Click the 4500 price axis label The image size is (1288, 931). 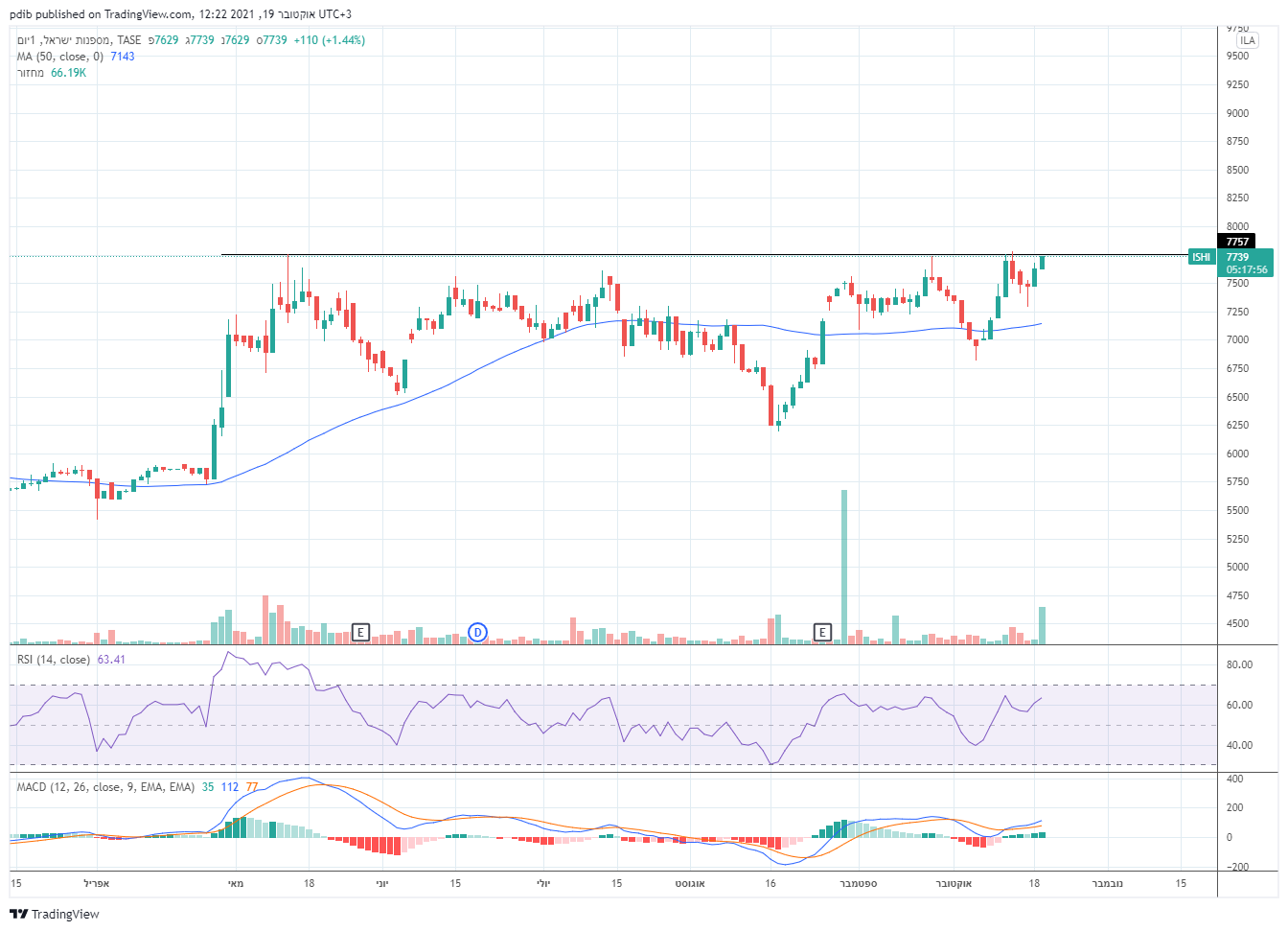click(1237, 623)
